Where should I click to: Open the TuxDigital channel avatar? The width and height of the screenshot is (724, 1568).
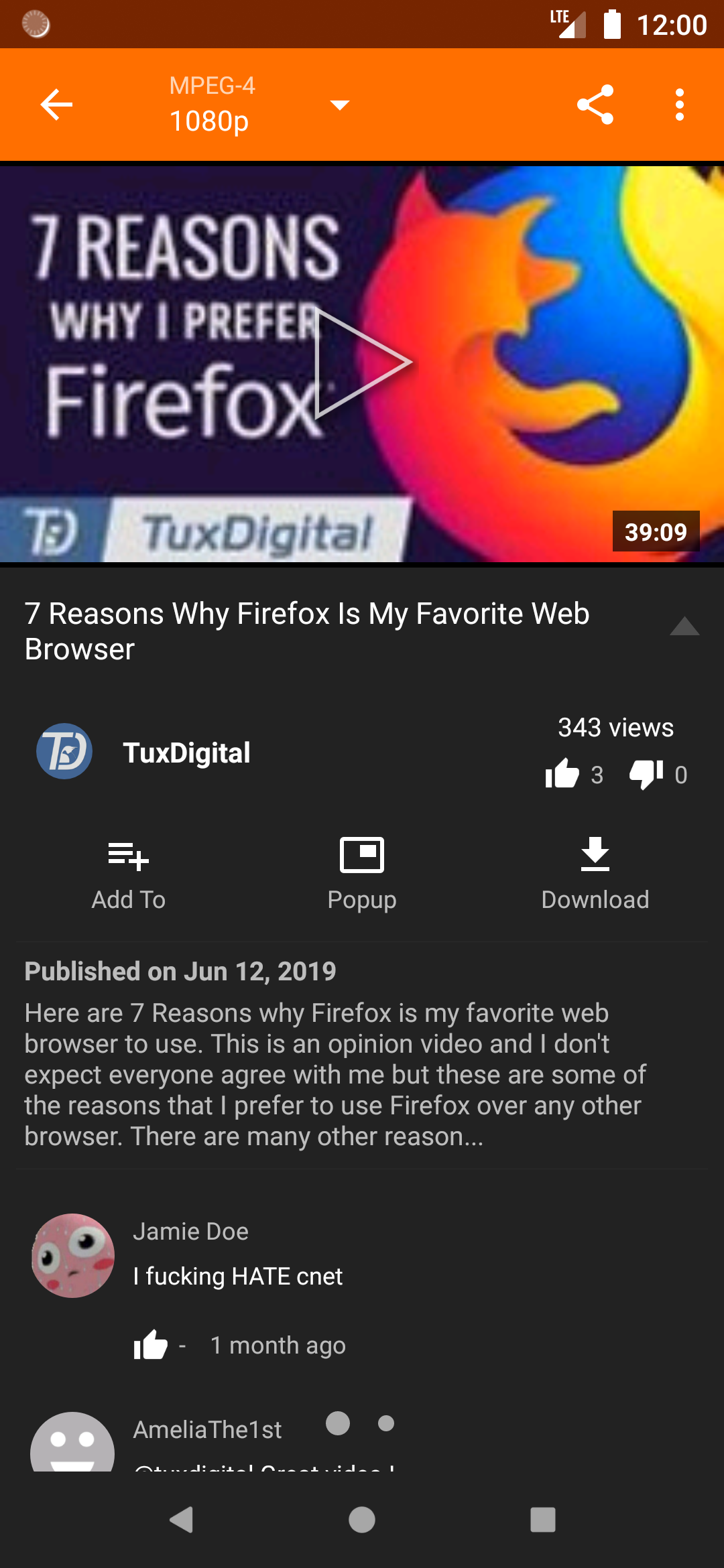pos(64,751)
